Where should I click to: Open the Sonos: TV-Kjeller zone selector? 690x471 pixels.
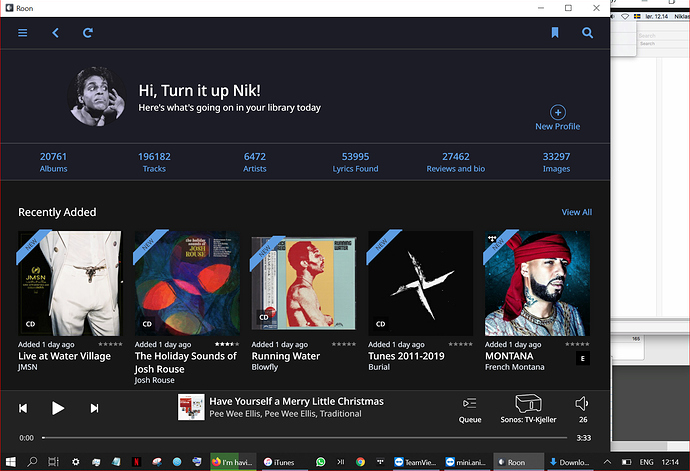click(x=528, y=409)
